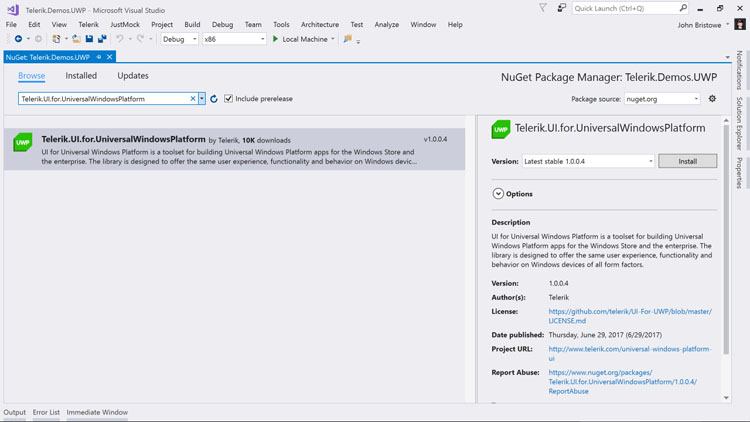Open the Local Machine target dropdown arrow
The height and width of the screenshot is (422, 750).
pos(333,39)
